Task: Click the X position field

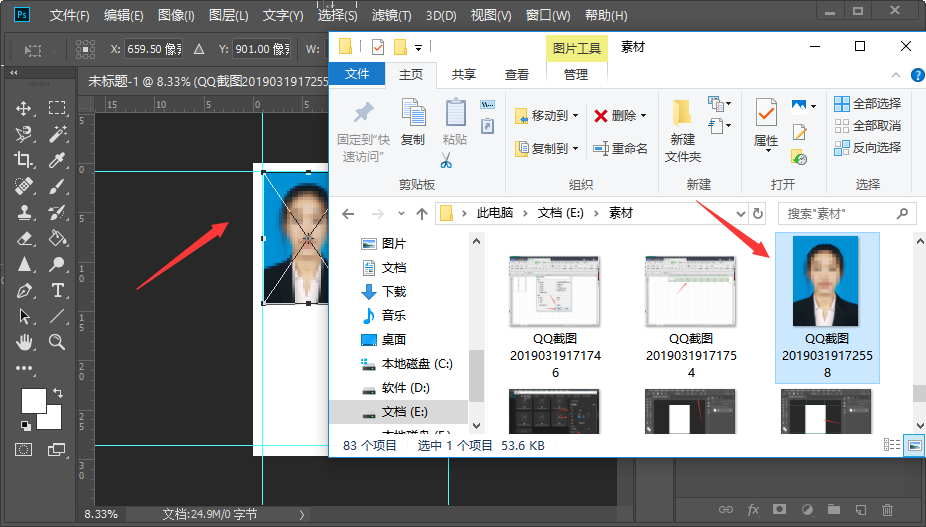Action: [154, 49]
